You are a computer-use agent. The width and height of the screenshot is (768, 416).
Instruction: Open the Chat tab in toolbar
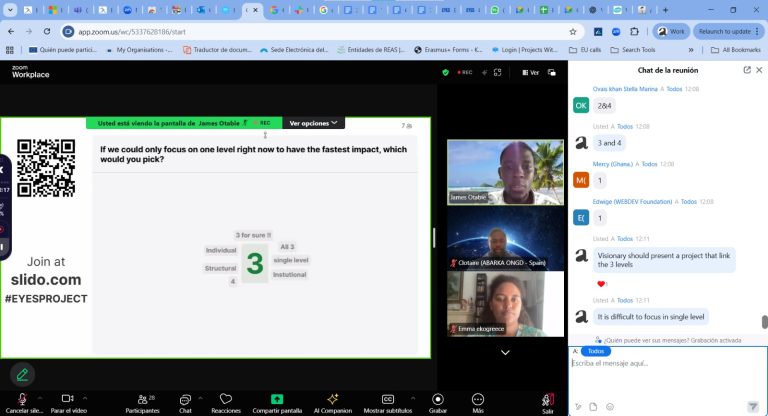click(185, 399)
